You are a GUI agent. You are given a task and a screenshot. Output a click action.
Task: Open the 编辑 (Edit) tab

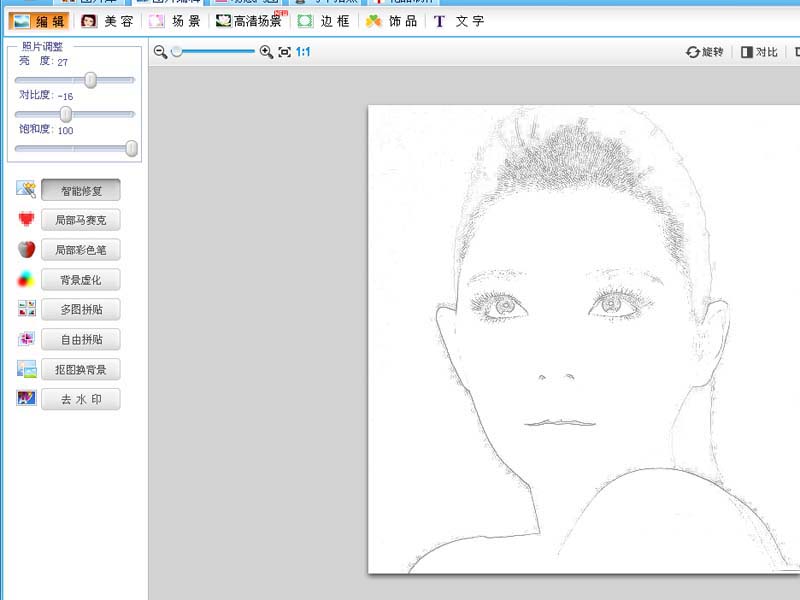[x=39, y=21]
